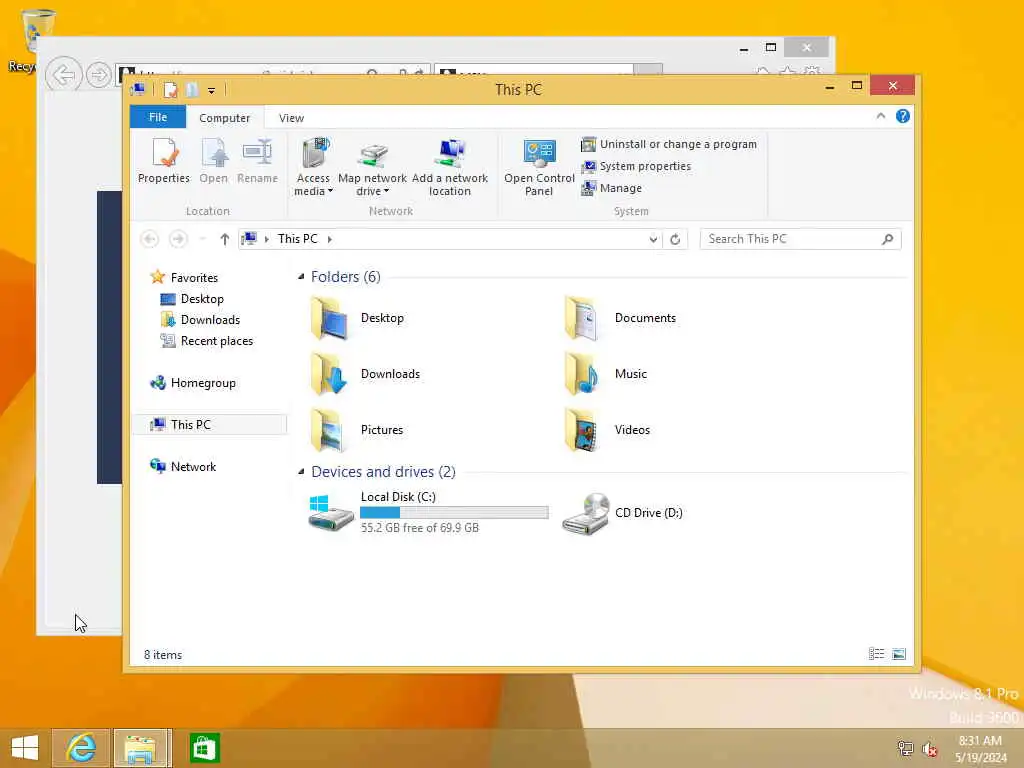
Task: Collapse the Folders (6) group
Action: click(301, 277)
